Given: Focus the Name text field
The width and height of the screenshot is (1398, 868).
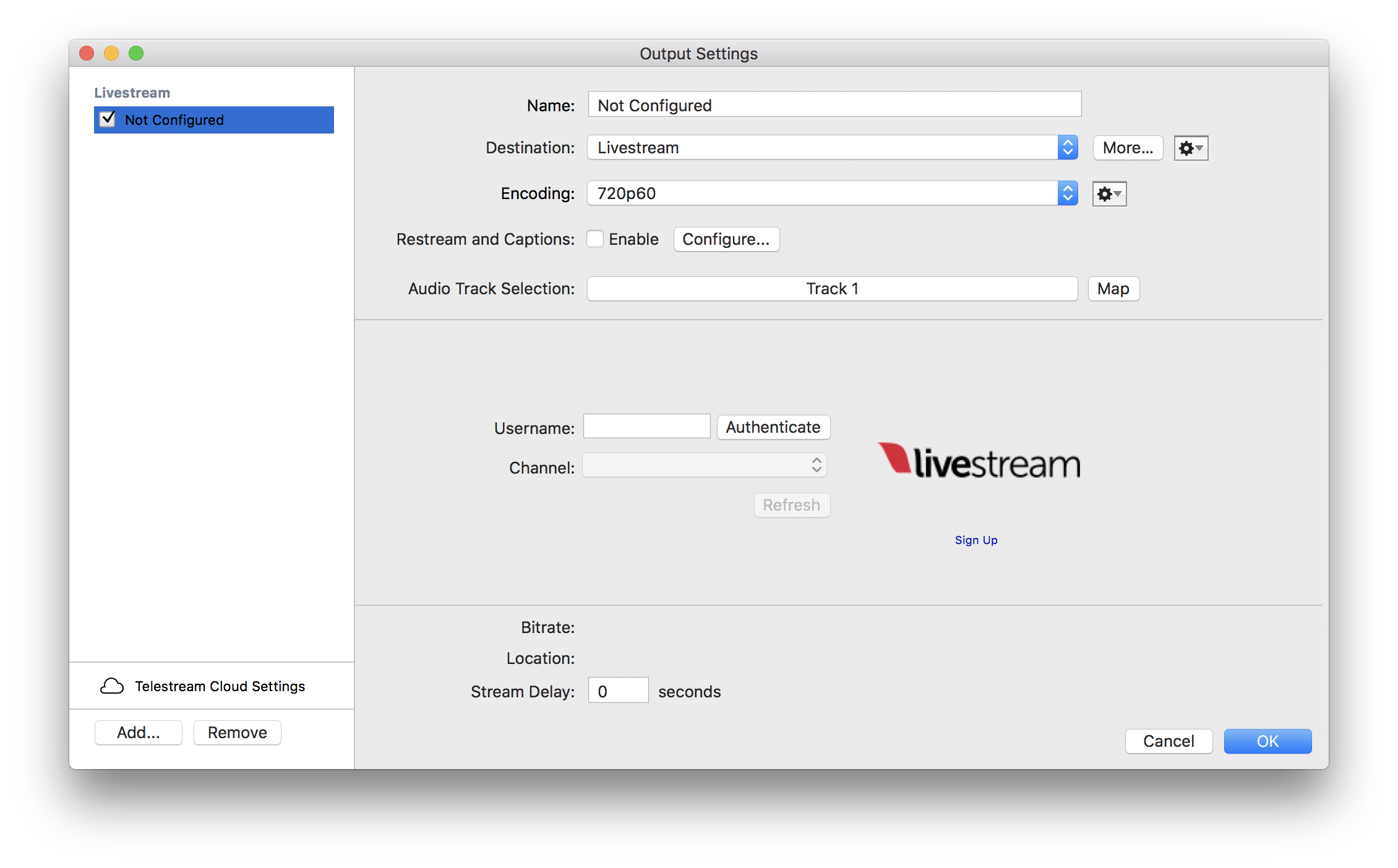Looking at the screenshot, I should pyautogui.click(x=834, y=104).
